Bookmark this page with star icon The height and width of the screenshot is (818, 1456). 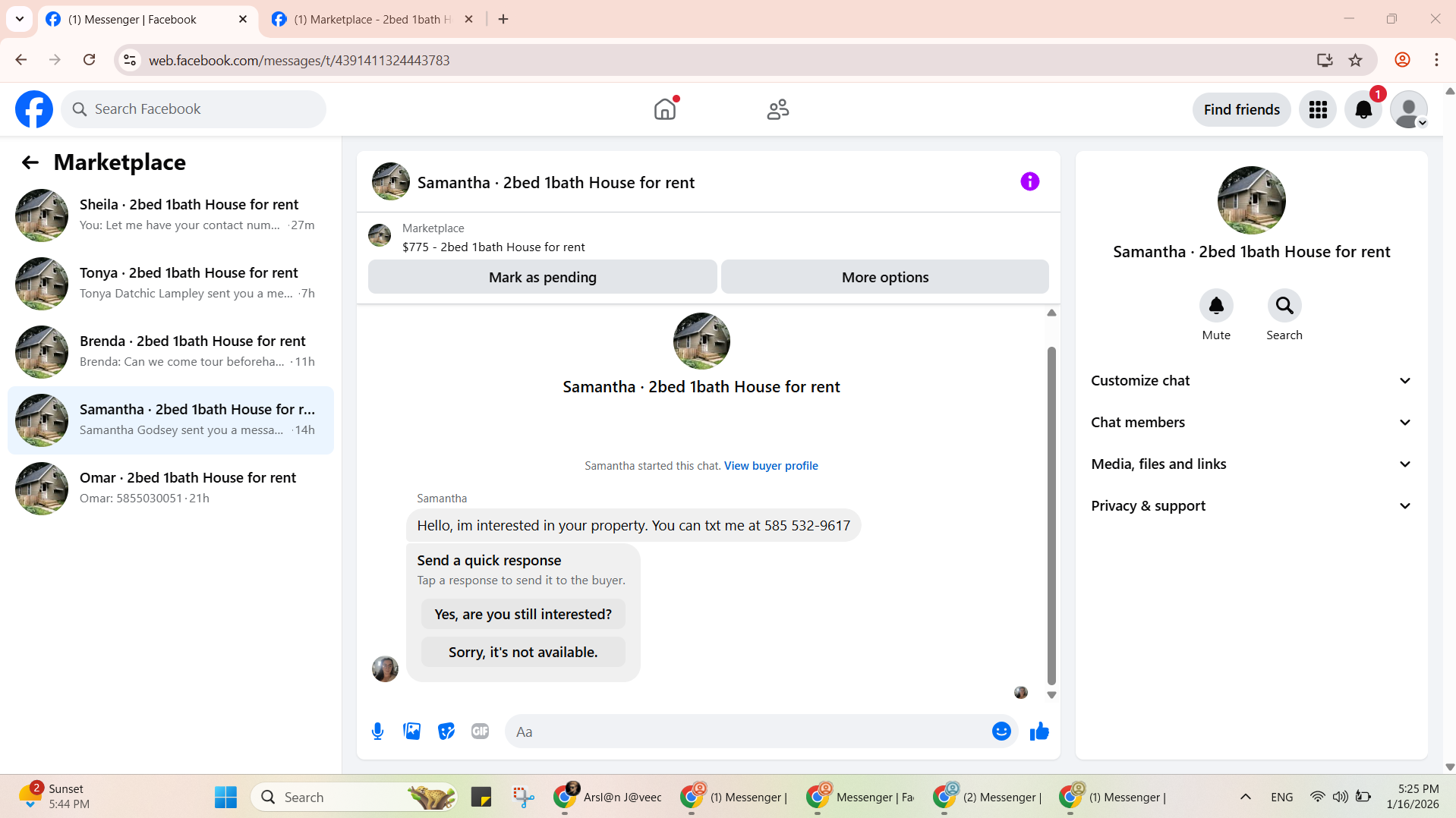tap(1355, 60)
